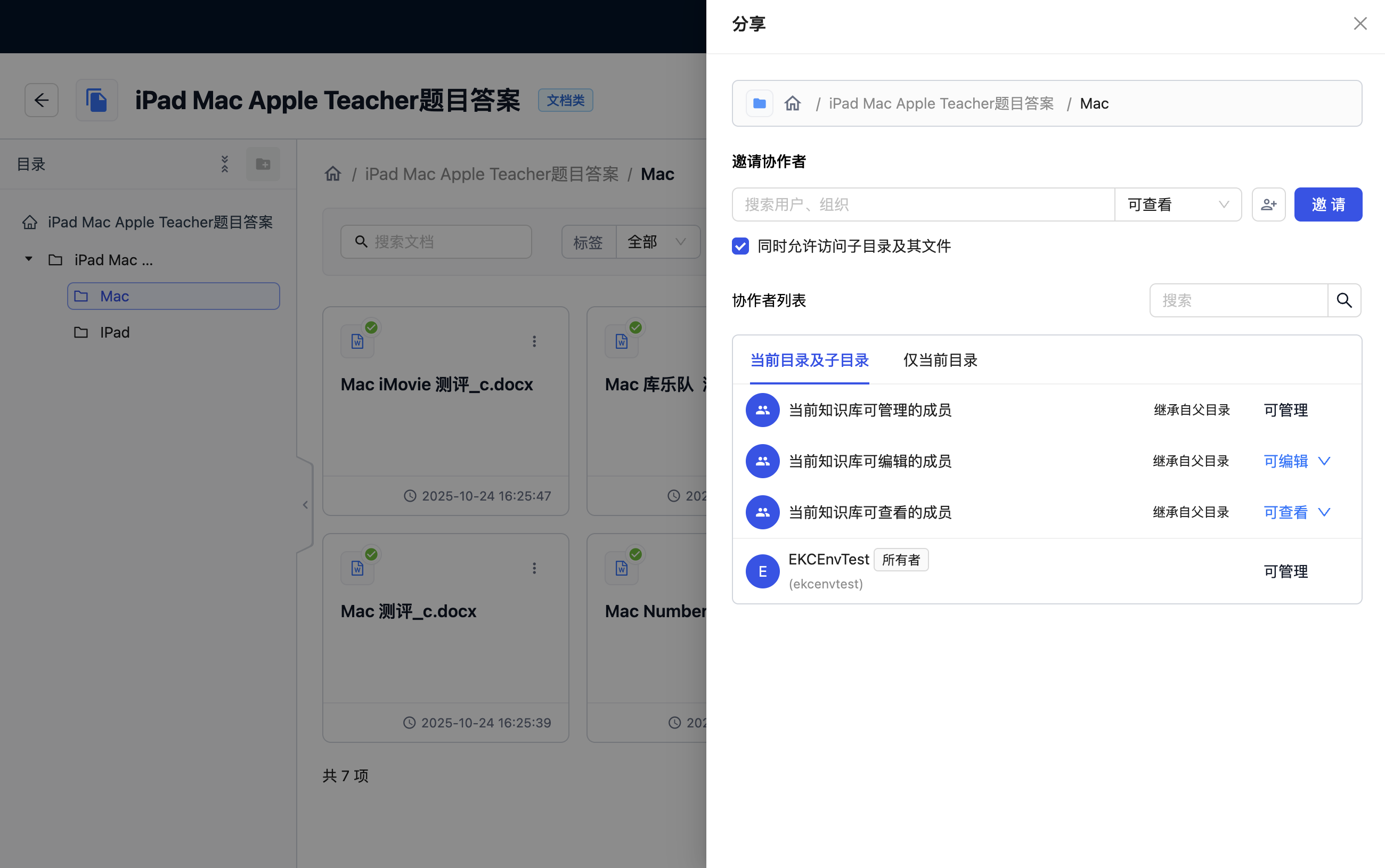The image size is (1385, 868).
Task: Collapse the iPad Mac tree node
Action: [x=28, y=259]
